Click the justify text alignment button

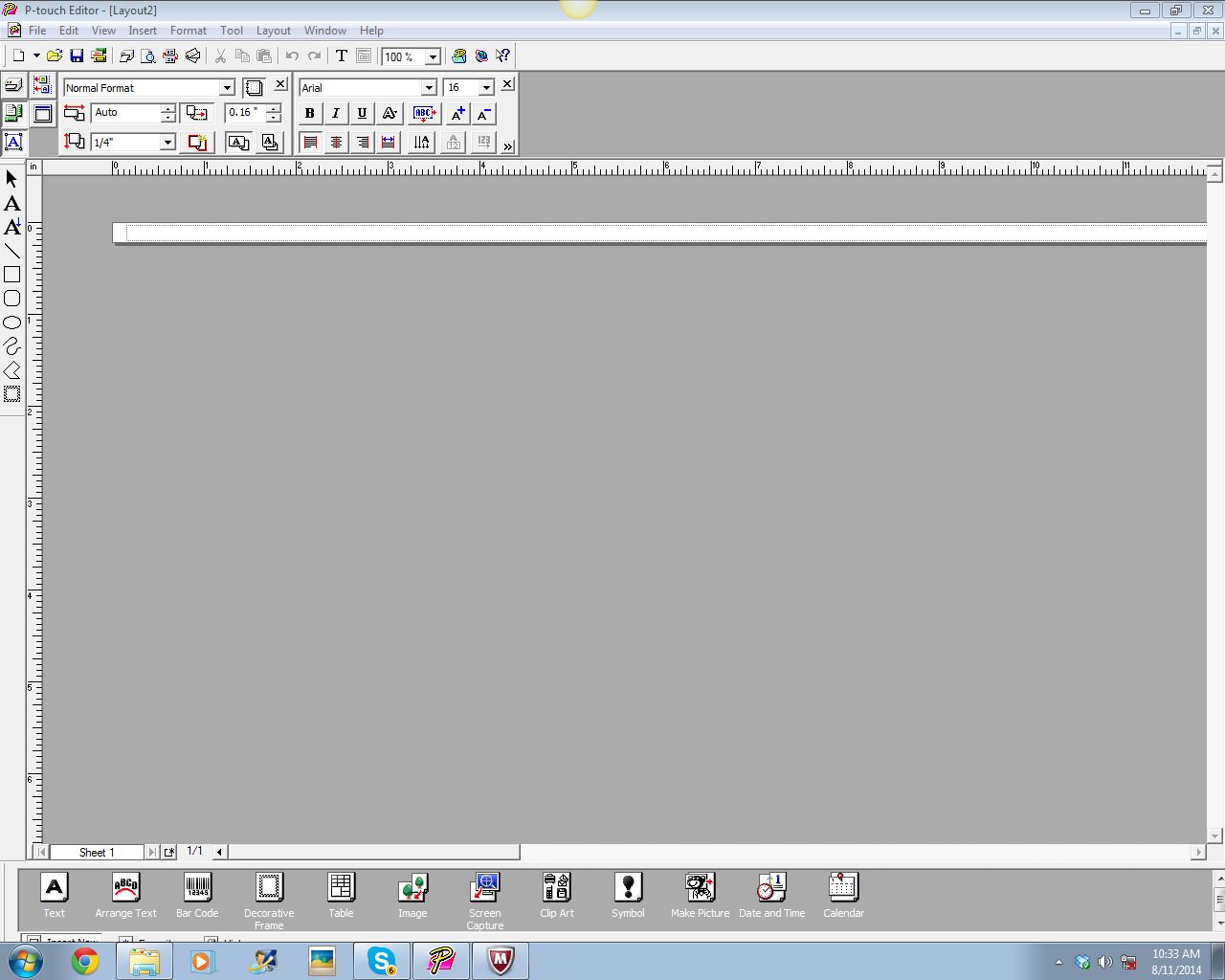[388, 143]
